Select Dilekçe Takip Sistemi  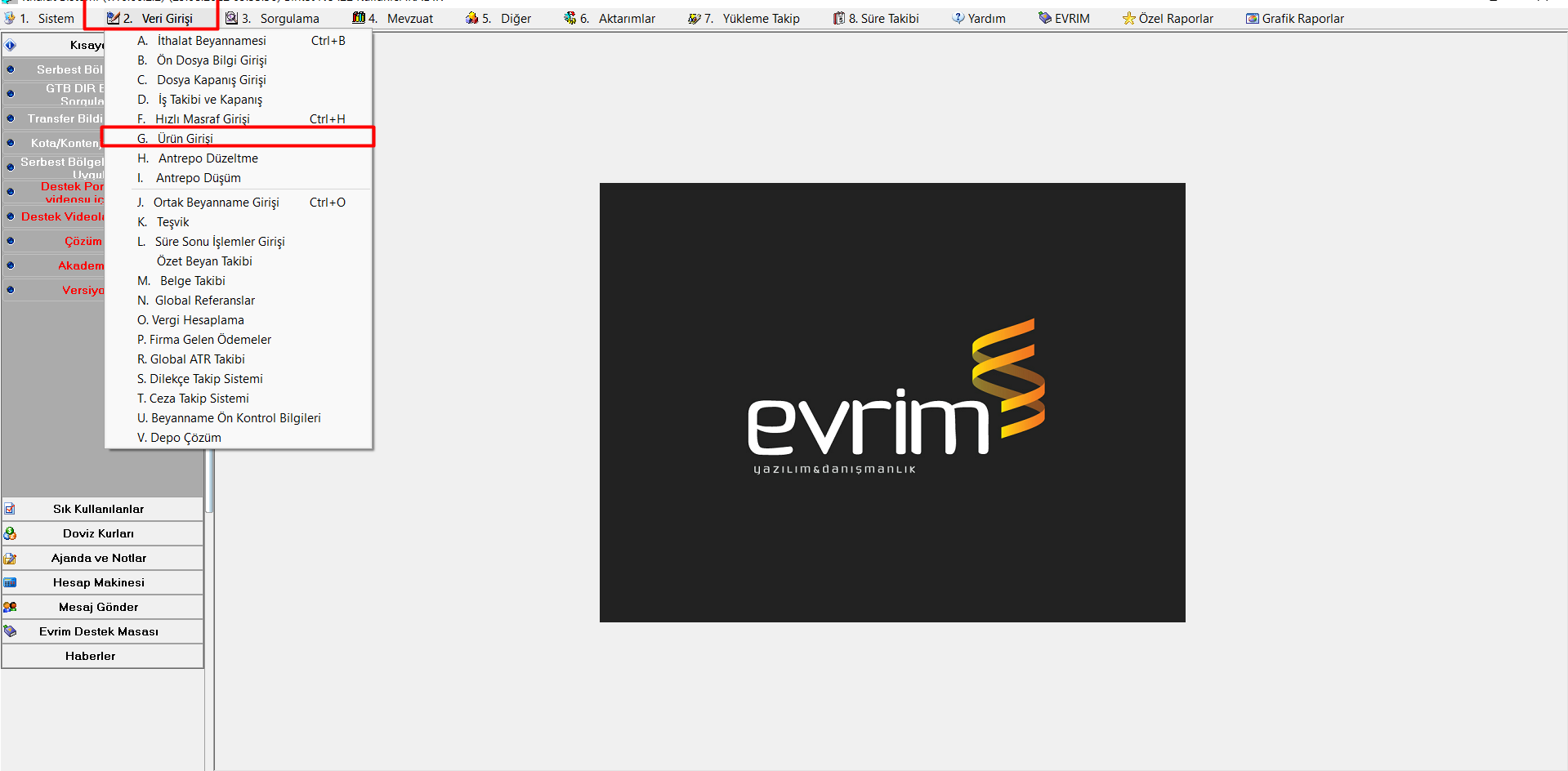(x=239, y=379)
